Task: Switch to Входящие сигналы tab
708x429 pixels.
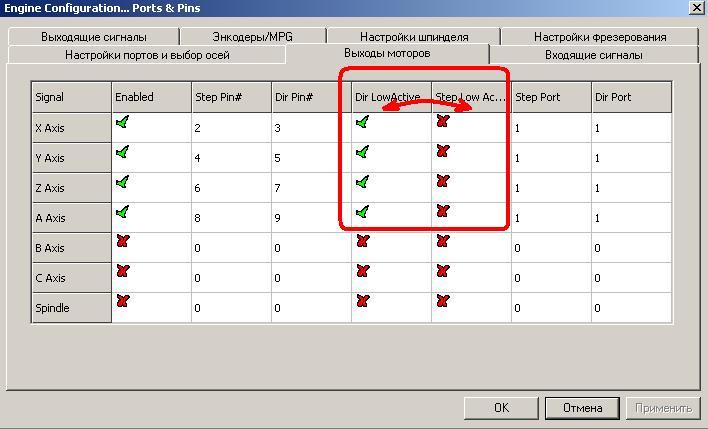Action: (x=593, y=55)
